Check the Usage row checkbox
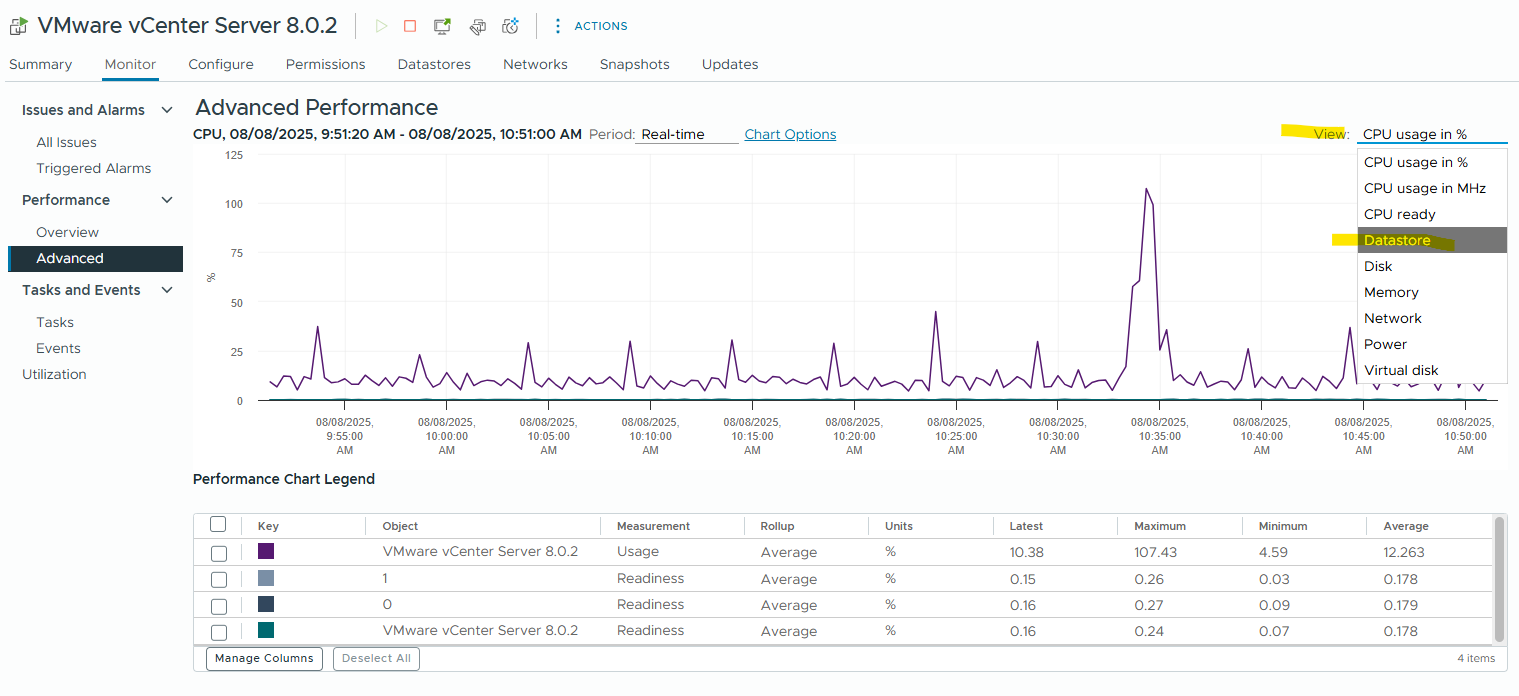The height and width of the screenshot is (696, 1519). point(219,553)
